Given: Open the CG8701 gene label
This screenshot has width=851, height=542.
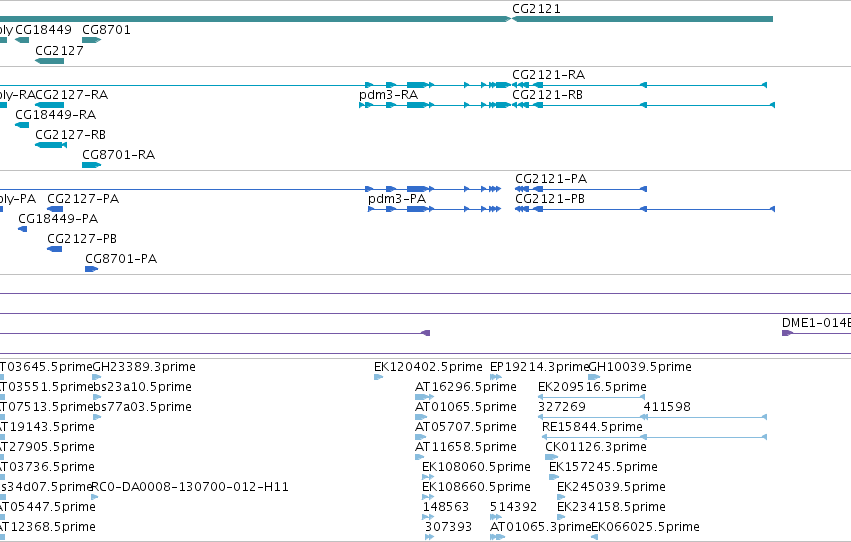Looking at the screenshot, I should (106, 29).
